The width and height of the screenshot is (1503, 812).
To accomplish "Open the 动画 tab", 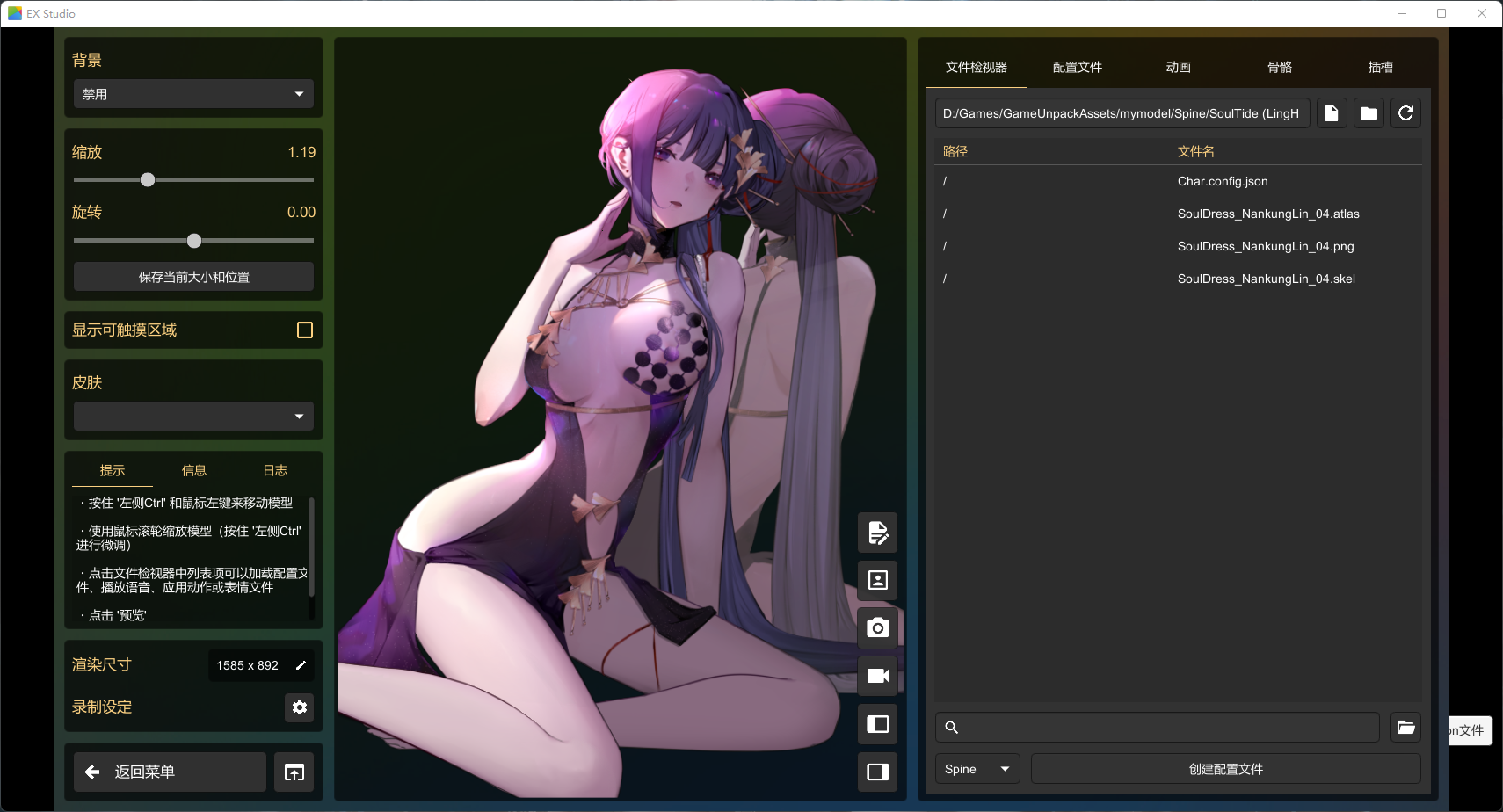I will (1178, 68).
